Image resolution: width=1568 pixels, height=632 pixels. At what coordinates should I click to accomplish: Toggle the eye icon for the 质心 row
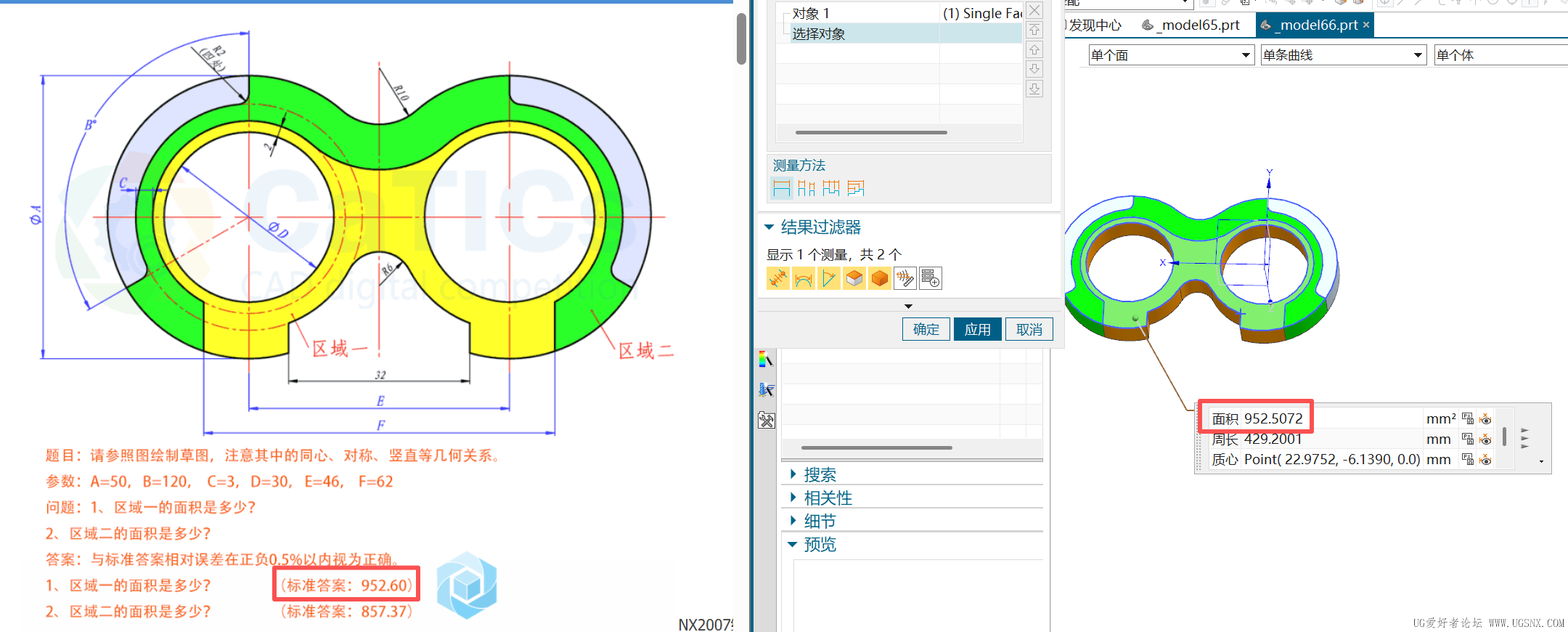(x=1485, y=459)
